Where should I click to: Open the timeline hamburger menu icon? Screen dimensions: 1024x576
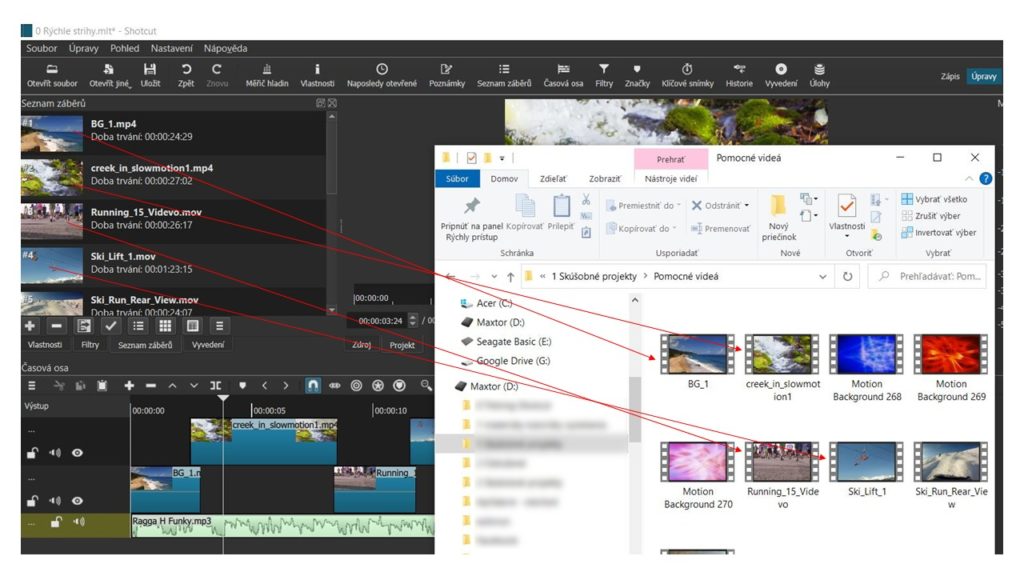31,386
